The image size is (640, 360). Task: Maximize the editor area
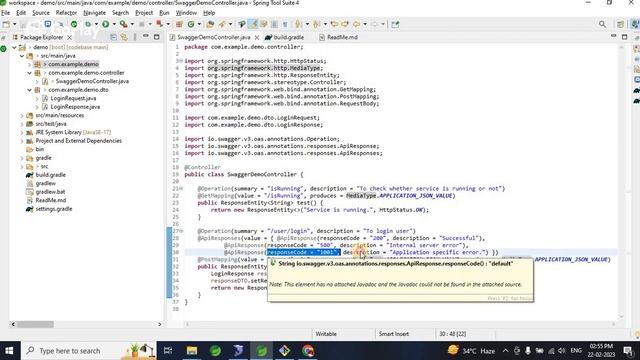[624, 37]
